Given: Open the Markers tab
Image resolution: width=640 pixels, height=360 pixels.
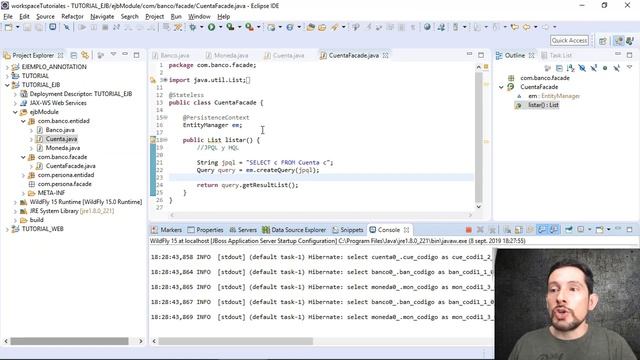Looking at the screenshot, I should click(x=167, y=230).
